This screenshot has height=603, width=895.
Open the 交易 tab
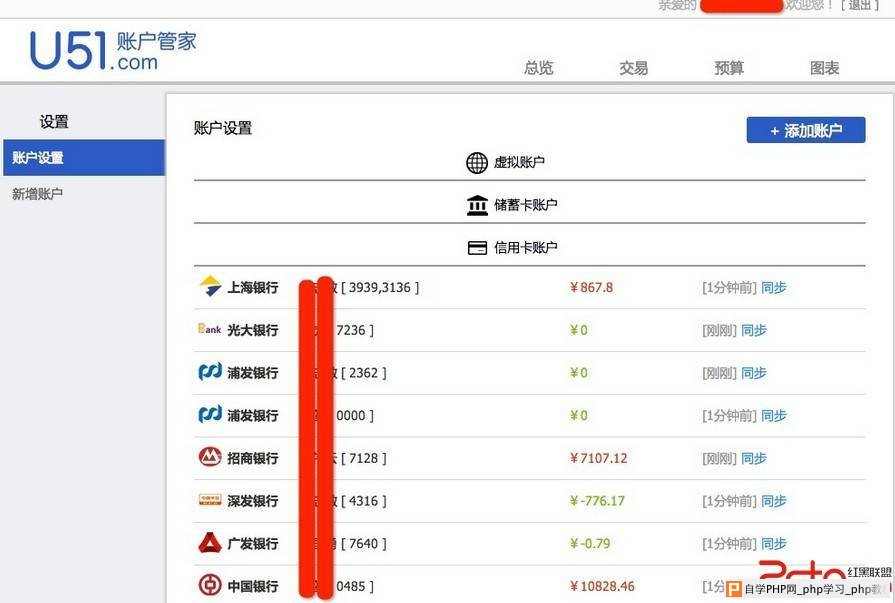(634, 68)
